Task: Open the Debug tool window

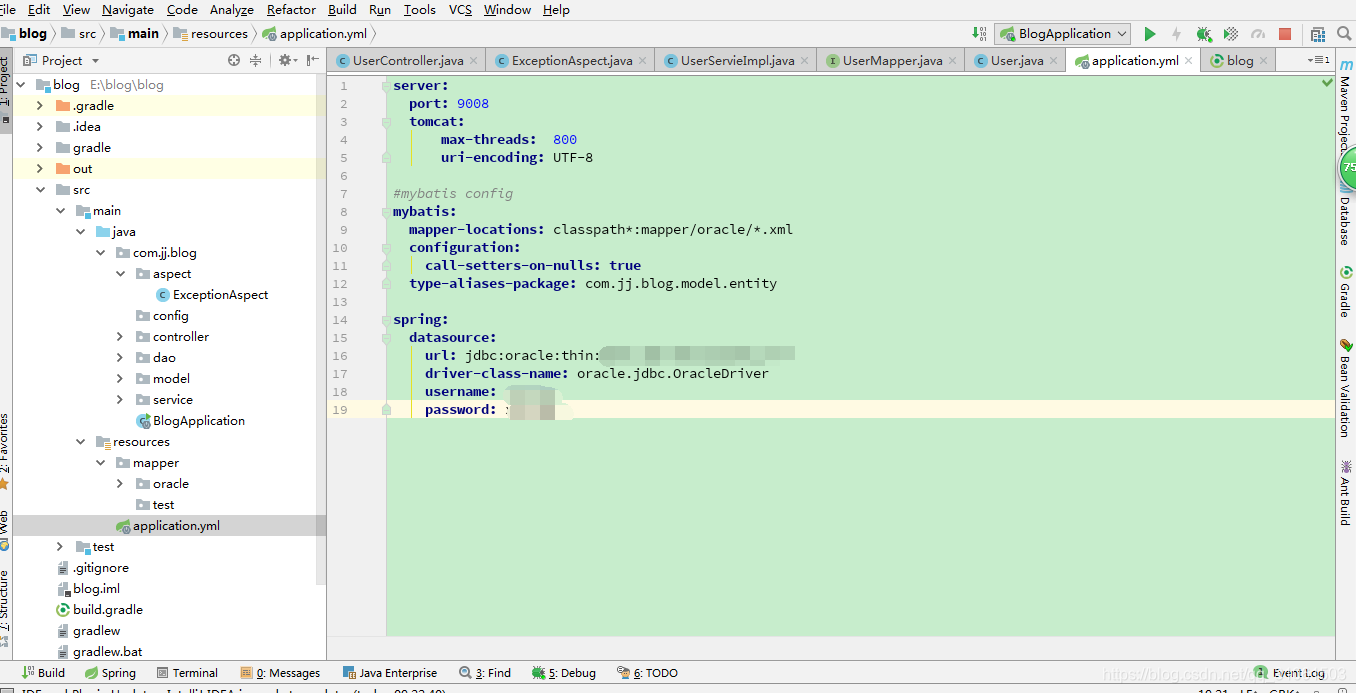Action: tap(564, 673)
